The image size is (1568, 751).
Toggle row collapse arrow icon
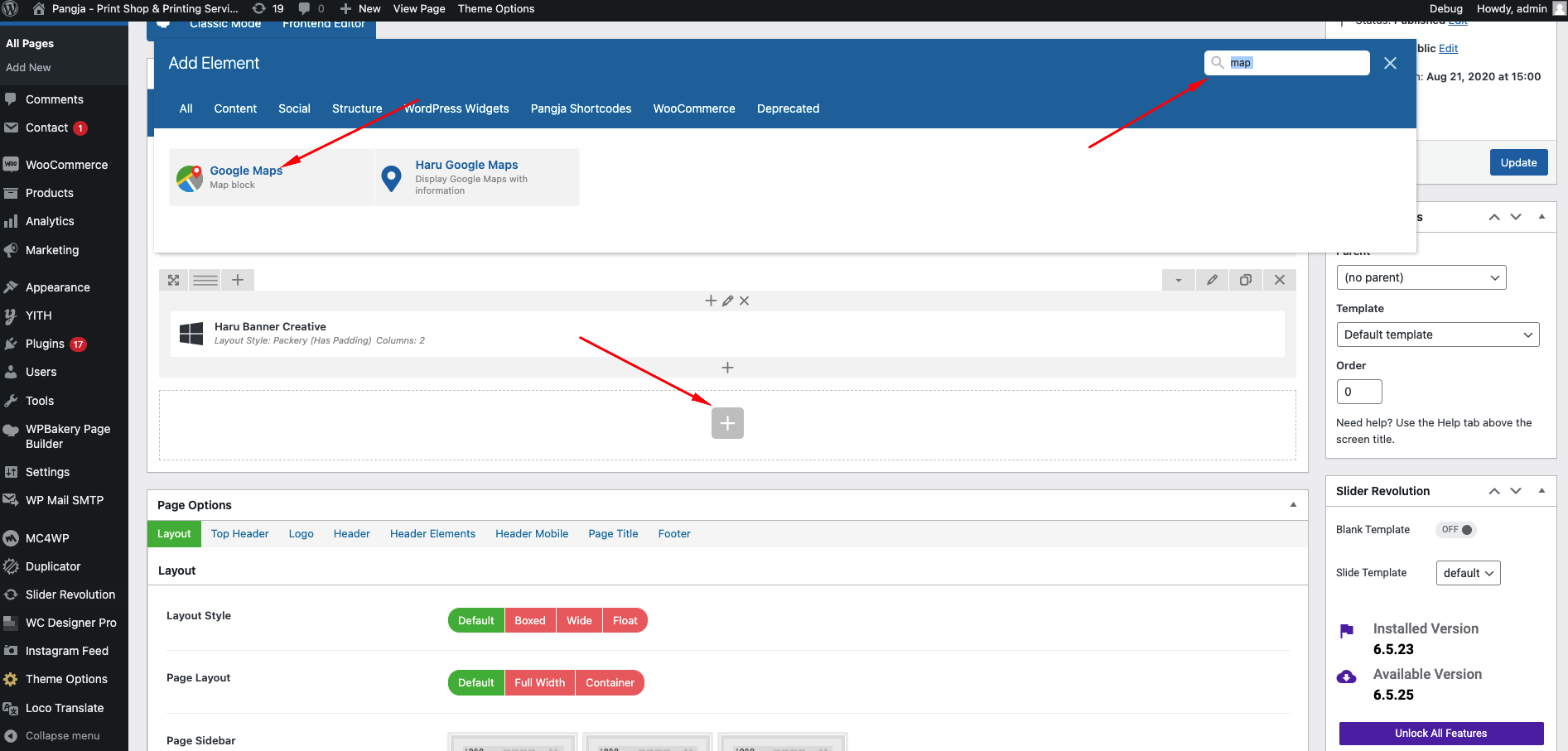point(1178,280)
